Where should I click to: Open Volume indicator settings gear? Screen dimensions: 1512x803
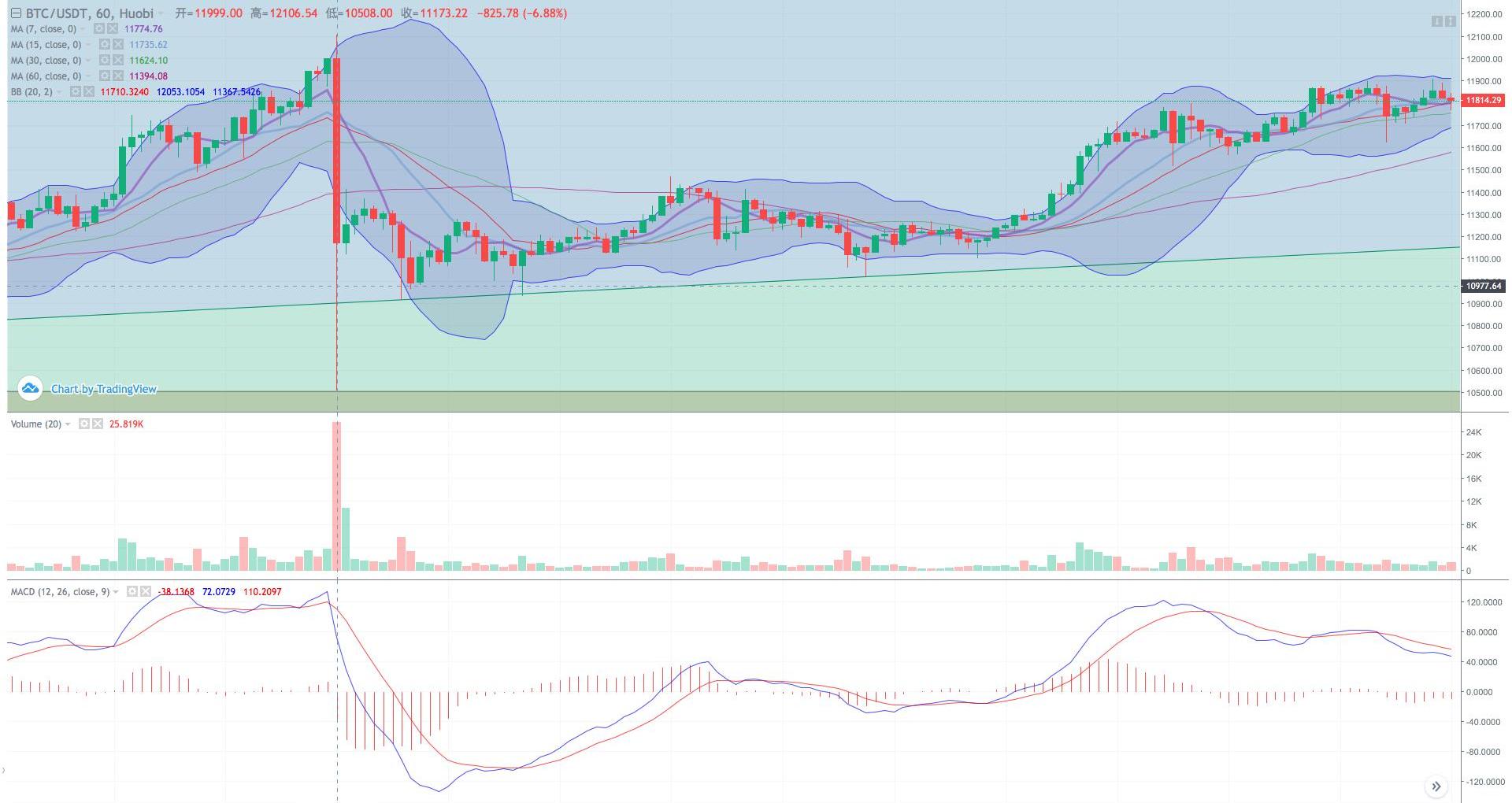coord(84,424)
